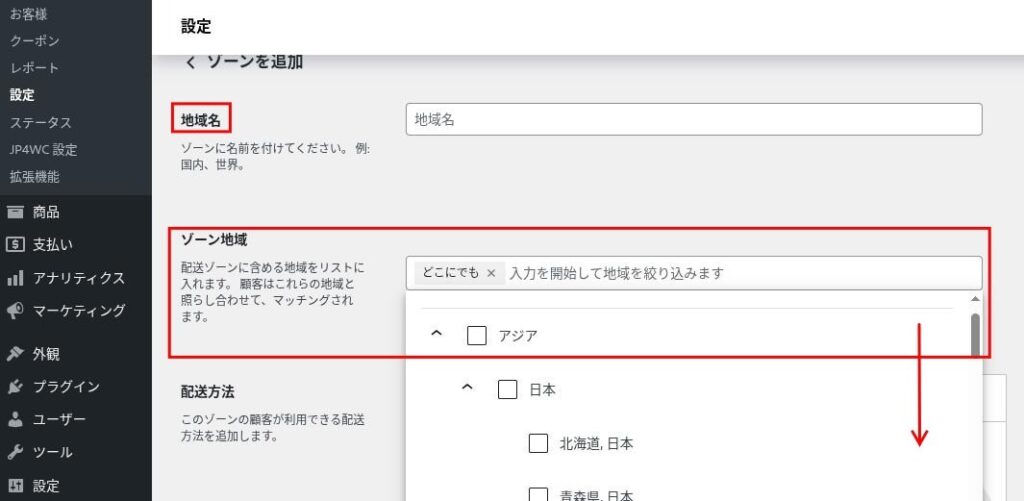Click the region dropdown scrollbar thumb
Image resolution: width=1024 pixels, height=501 pixels.
[x=975, y=334]
